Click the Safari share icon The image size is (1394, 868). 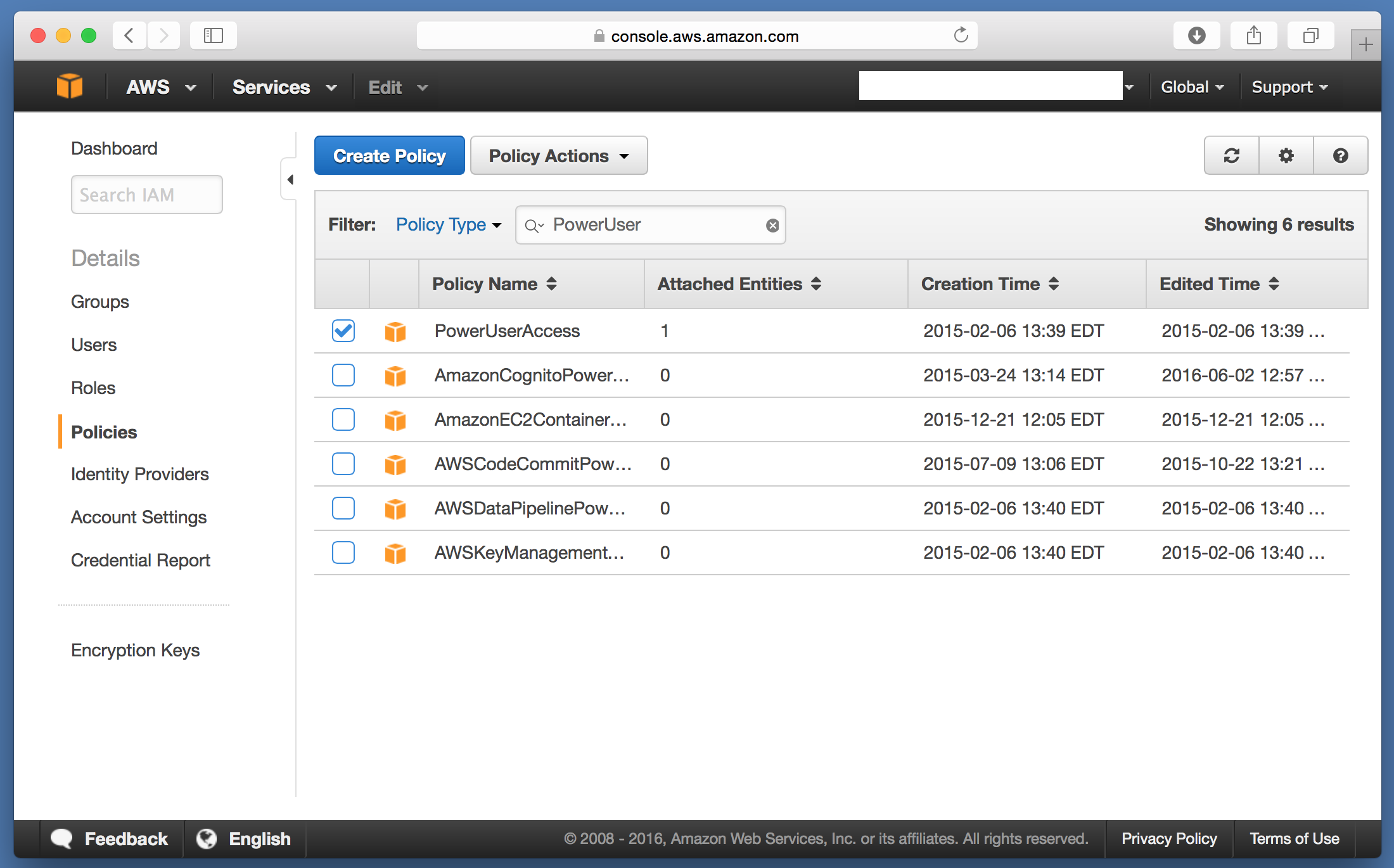click(x=1253, y=35)
